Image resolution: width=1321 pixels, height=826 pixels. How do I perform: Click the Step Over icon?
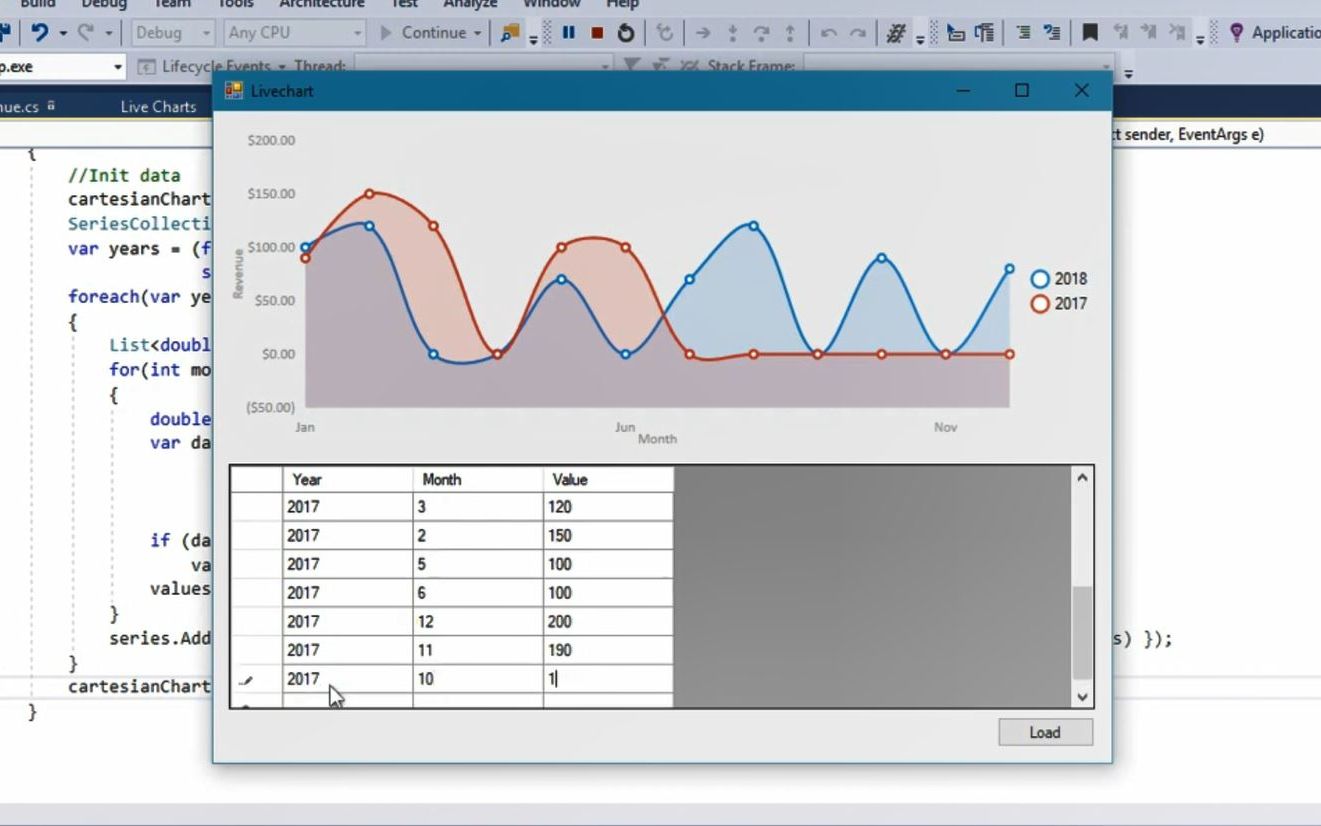761,32
